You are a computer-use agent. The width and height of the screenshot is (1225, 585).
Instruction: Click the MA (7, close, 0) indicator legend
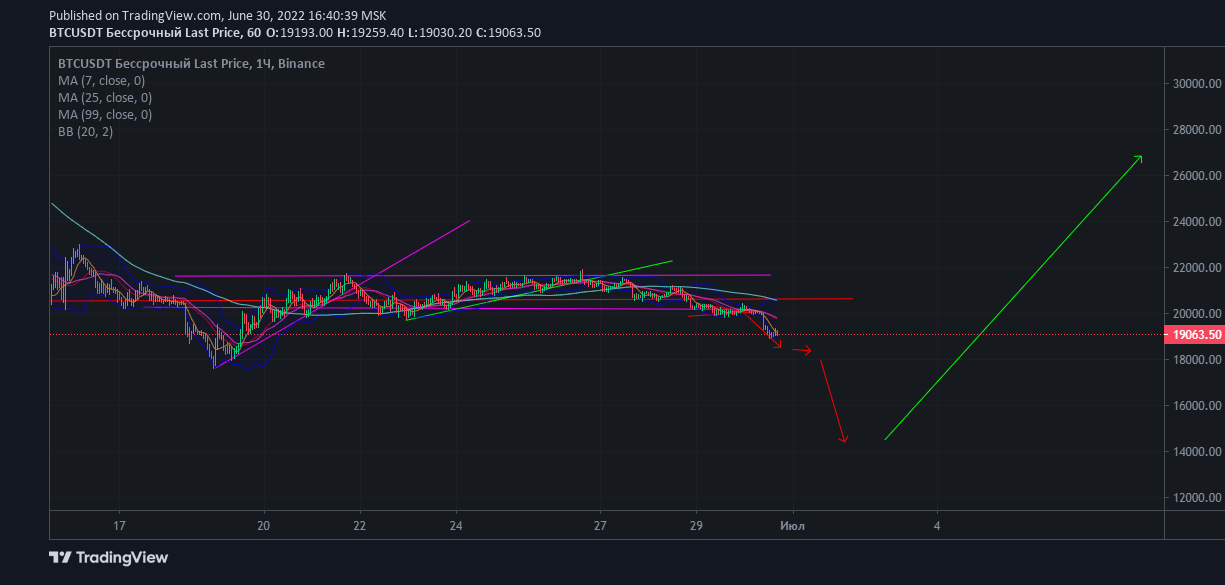click(101, 81)
